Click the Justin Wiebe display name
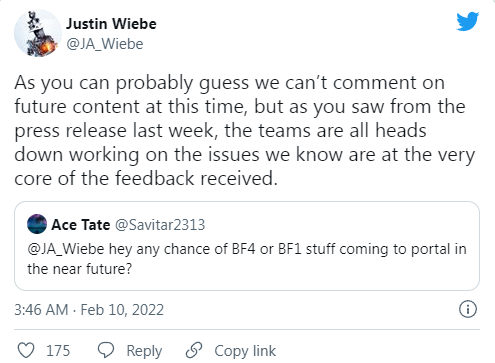The height and width of the screenshot is (363, 495). (111, 24)
